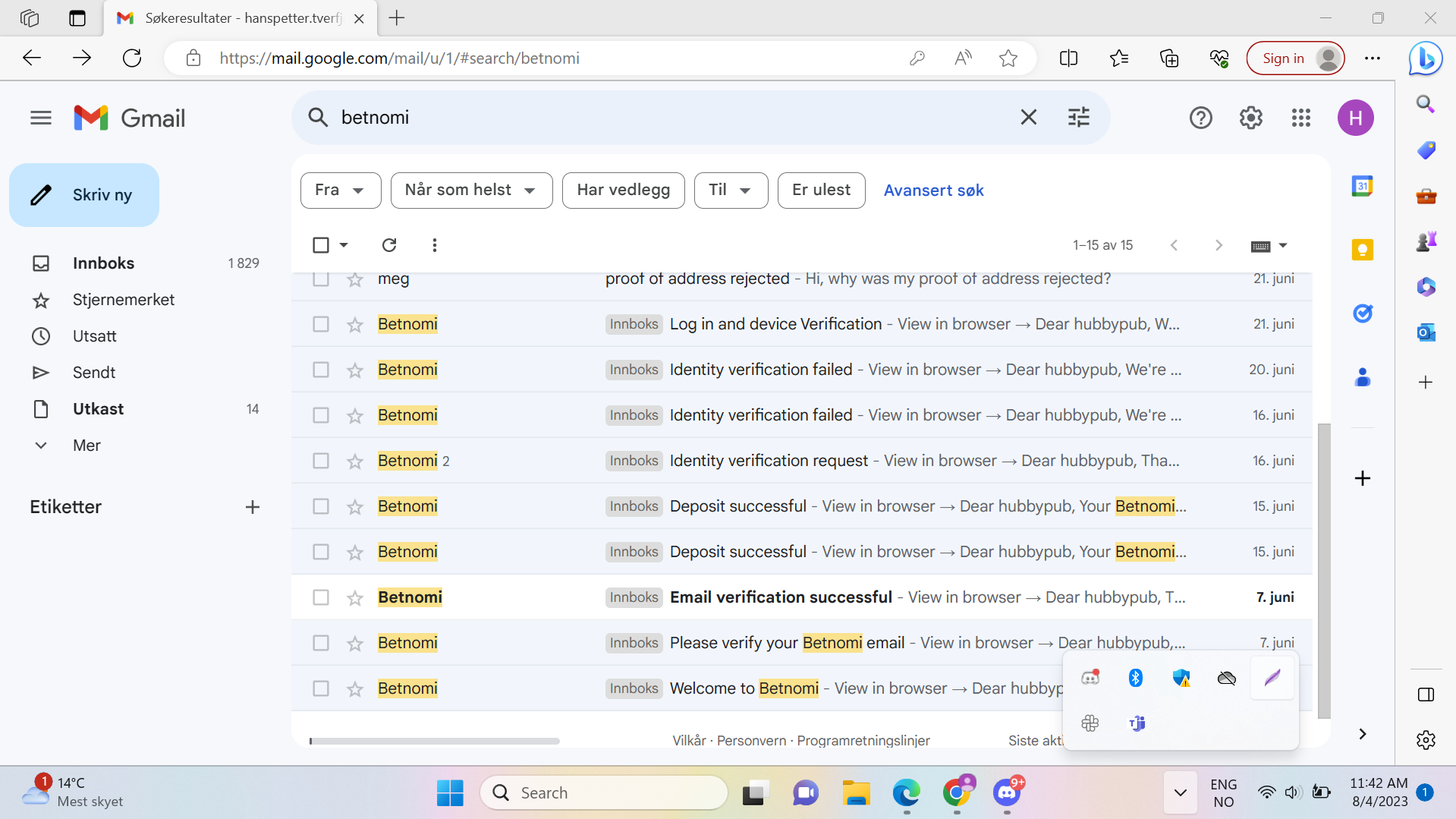Open Stjernemerket folder
This screenshot has width=1456, height=819.
[123, 300]
